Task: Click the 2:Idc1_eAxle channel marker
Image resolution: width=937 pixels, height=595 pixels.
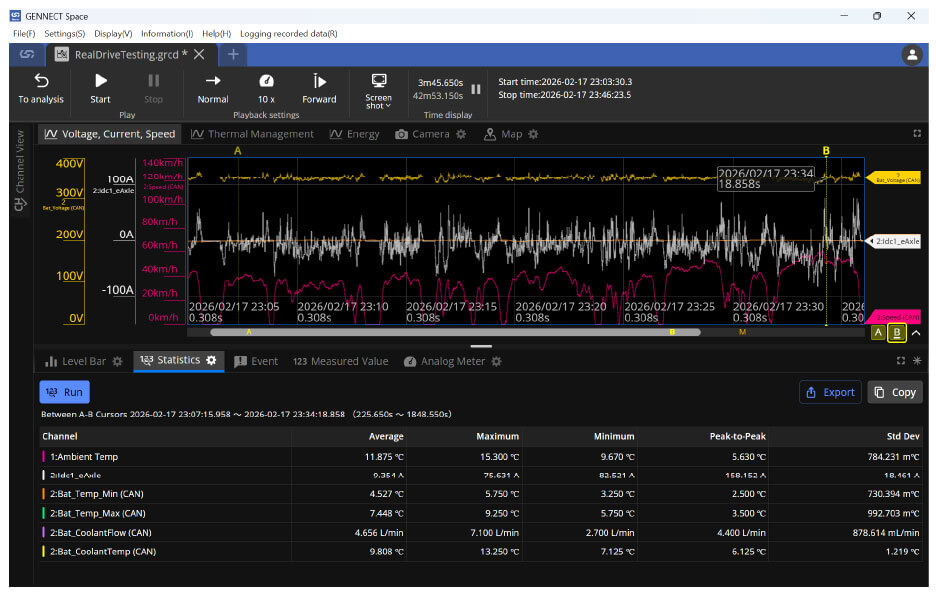Action: click(893, 241)
